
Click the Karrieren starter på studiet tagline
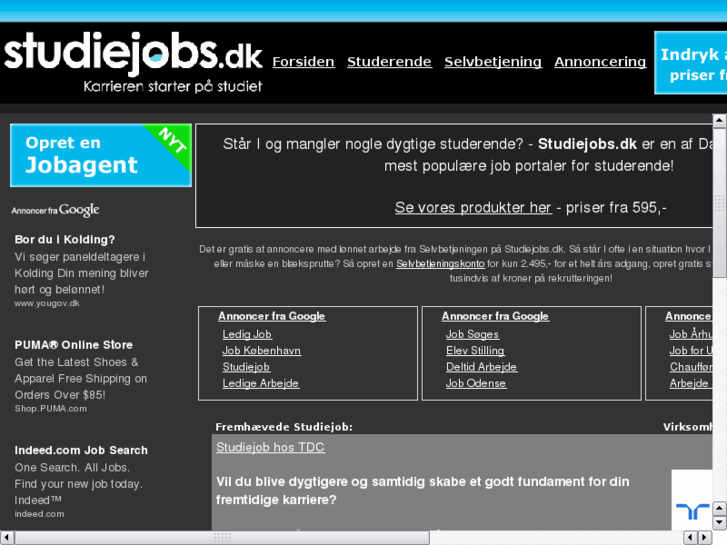(x=173, y=87)
